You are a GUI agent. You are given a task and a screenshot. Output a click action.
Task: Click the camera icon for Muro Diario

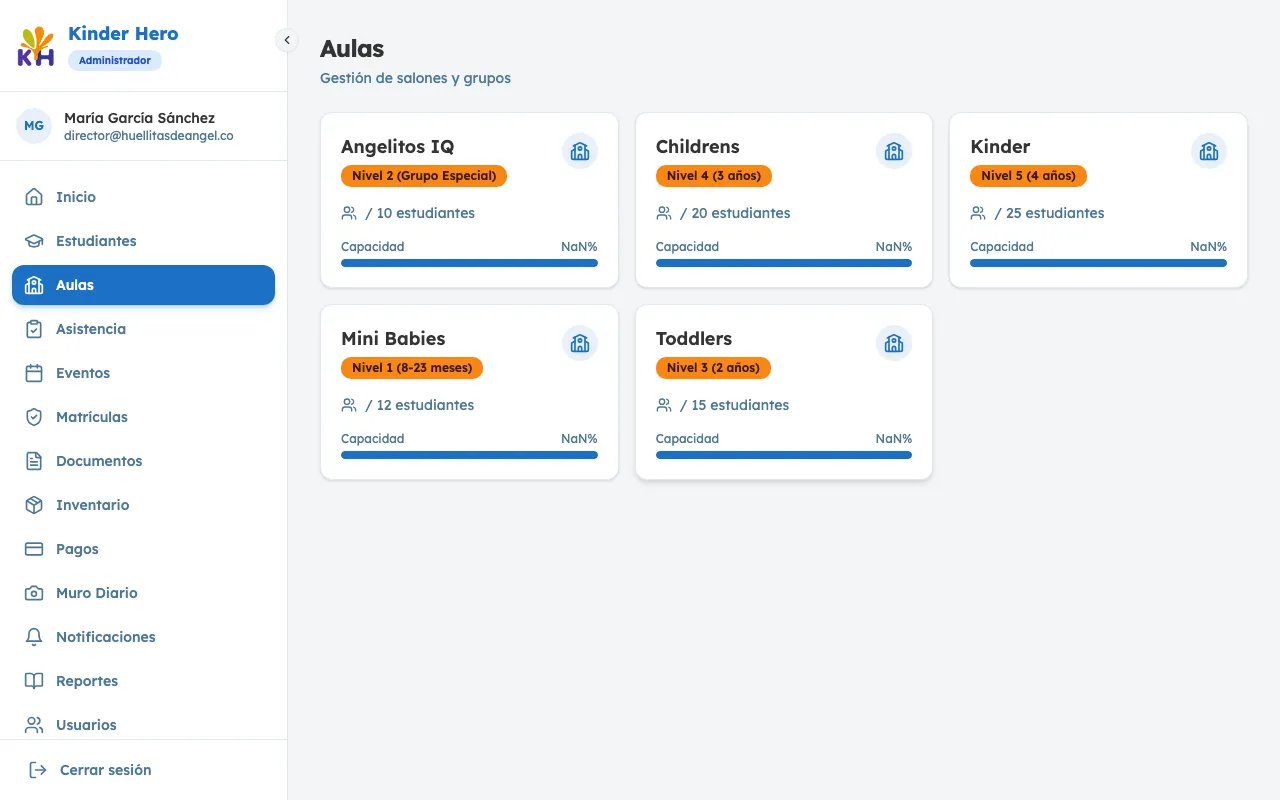34,593
